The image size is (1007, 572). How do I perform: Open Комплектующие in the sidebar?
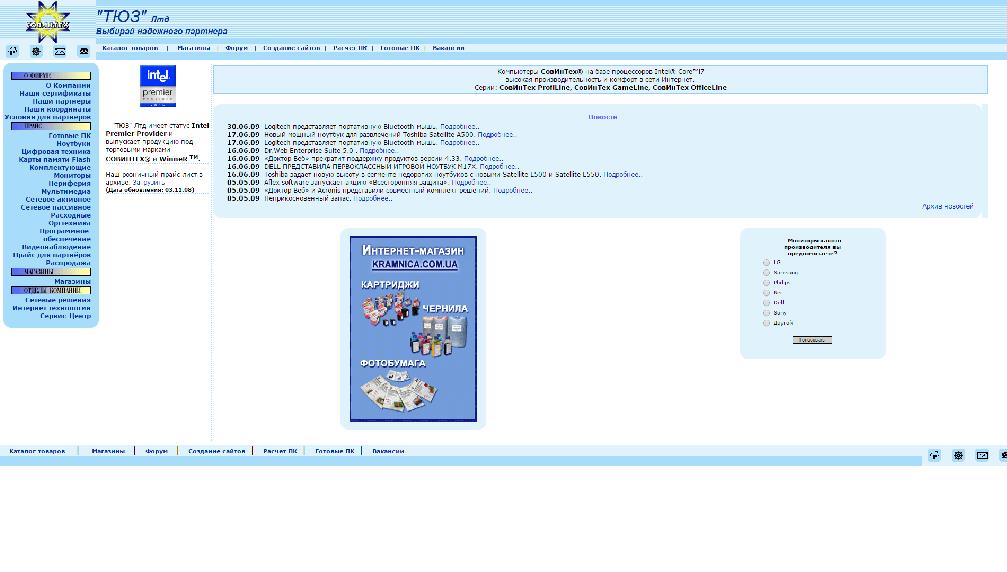[60, 168]
